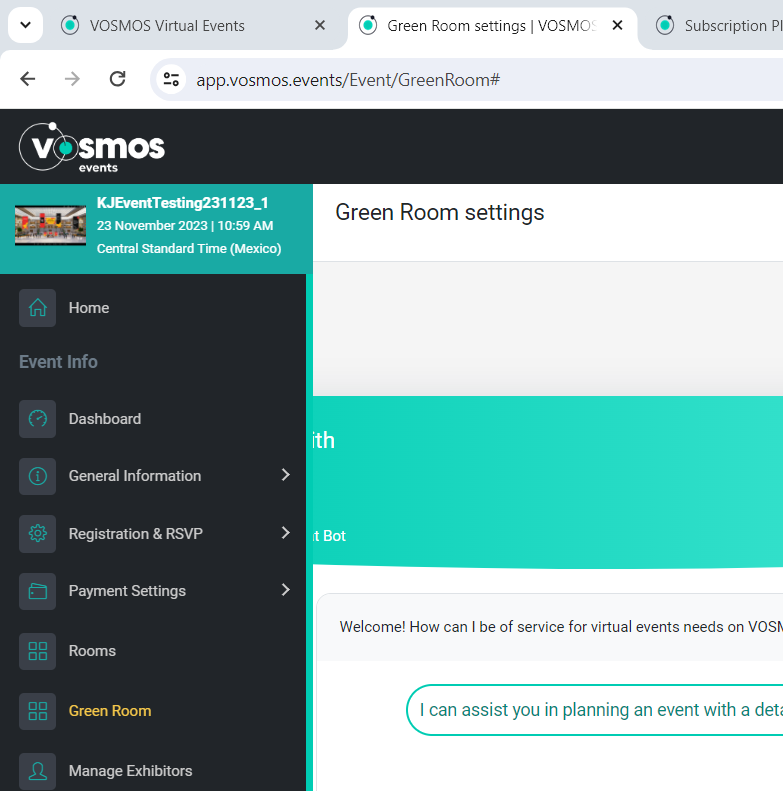Screen dimensions: 783x791
Task: Click the VOSMOS events logo
Action: (92, 147)
